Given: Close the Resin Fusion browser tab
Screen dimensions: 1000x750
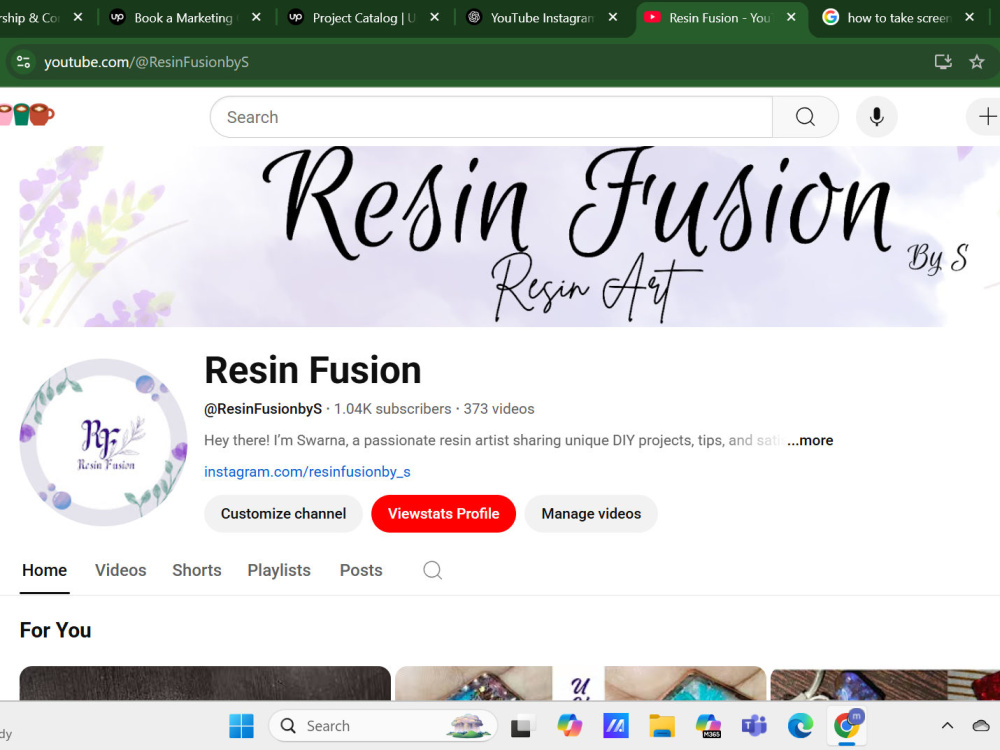Looking at the screenshot, I should (x=791, y=17).
